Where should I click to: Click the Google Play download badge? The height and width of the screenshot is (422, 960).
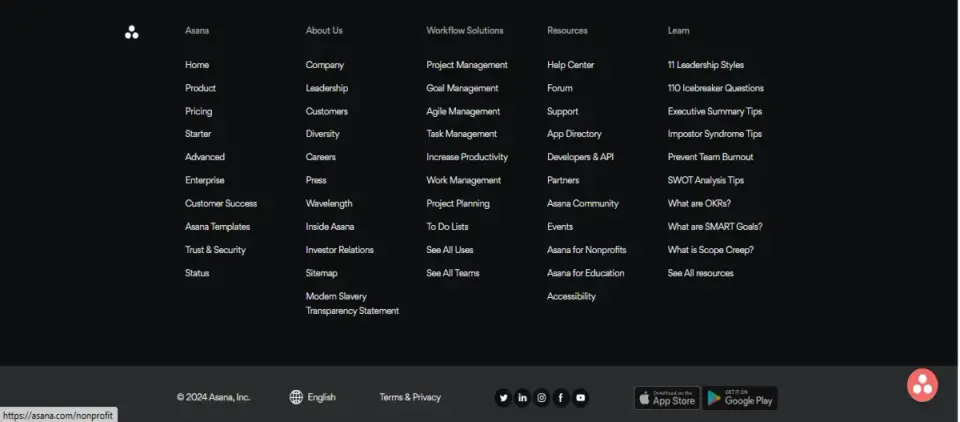pyautogui.click(x=740, y=398)
